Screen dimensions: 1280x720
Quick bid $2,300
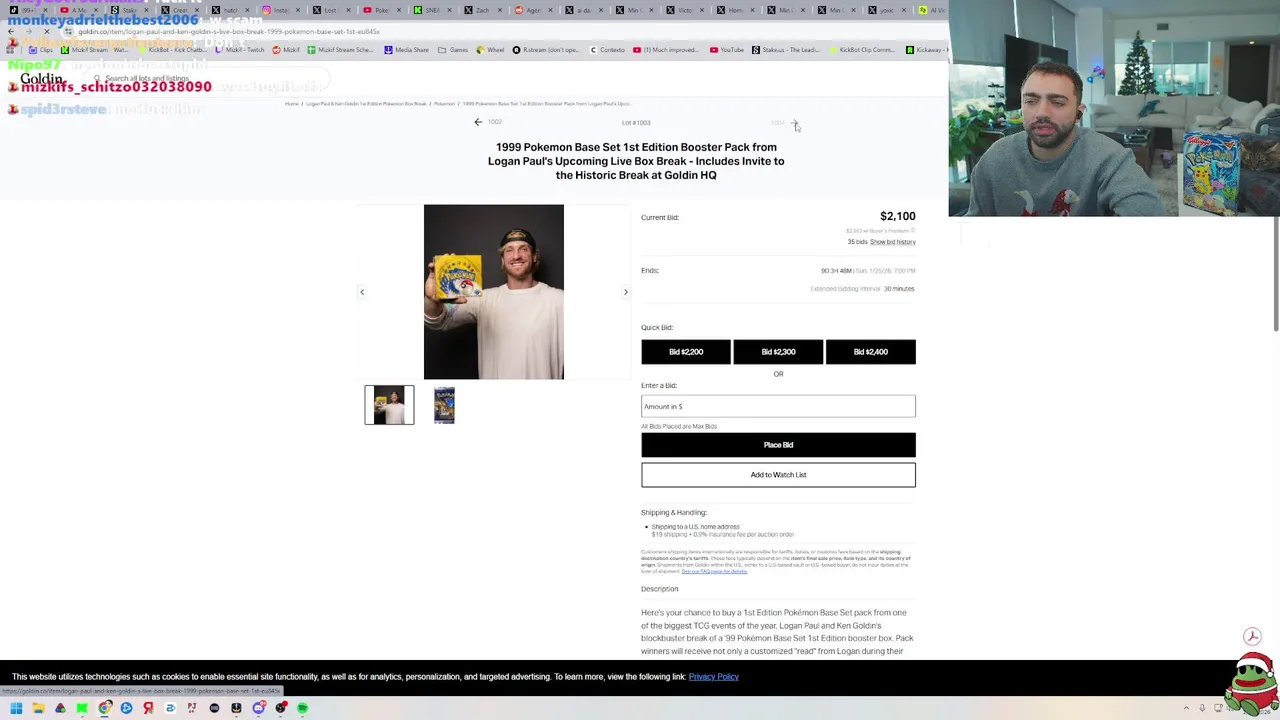pos(778,352)
